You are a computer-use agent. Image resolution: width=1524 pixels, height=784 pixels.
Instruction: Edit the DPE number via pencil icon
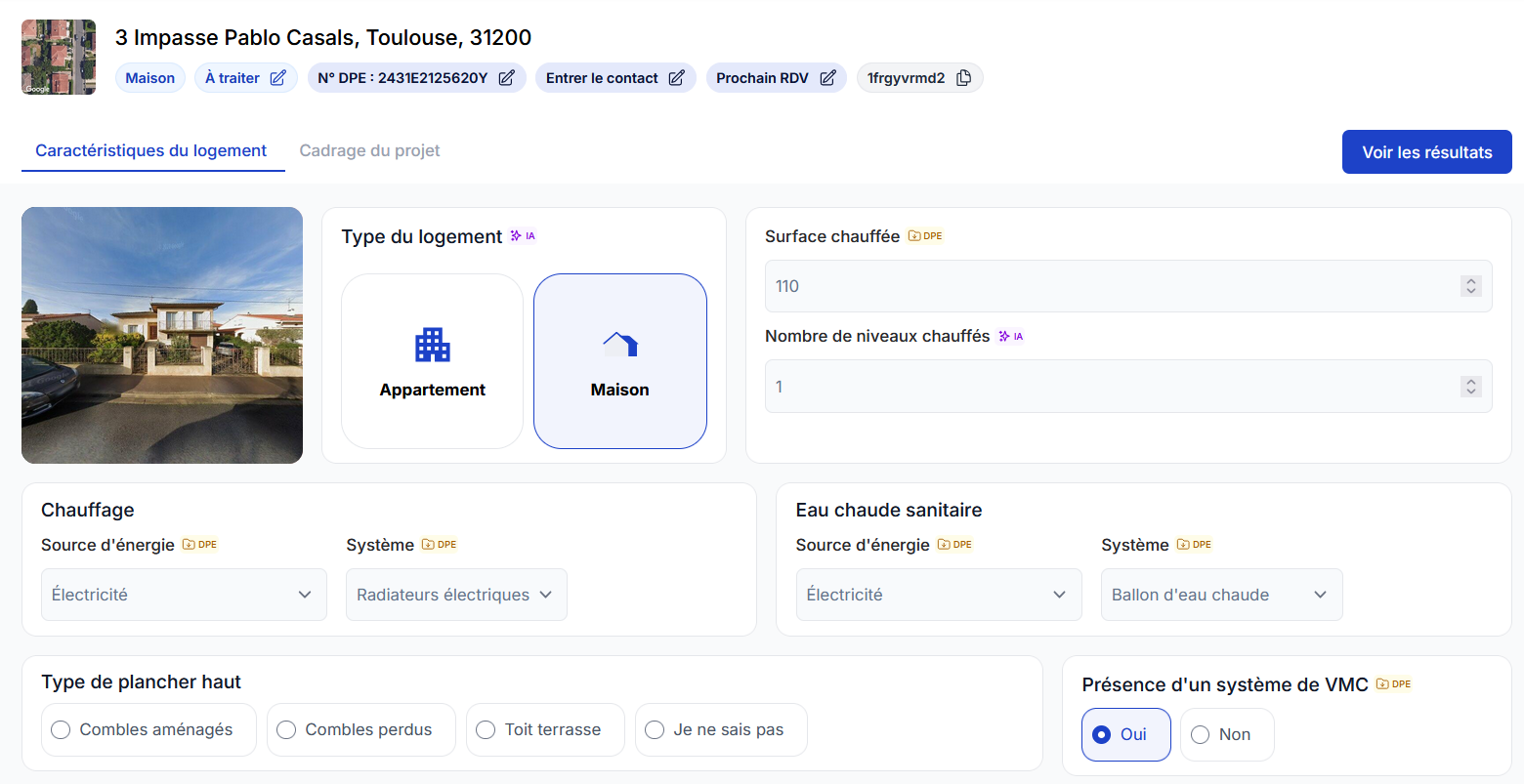click(506, 78)
